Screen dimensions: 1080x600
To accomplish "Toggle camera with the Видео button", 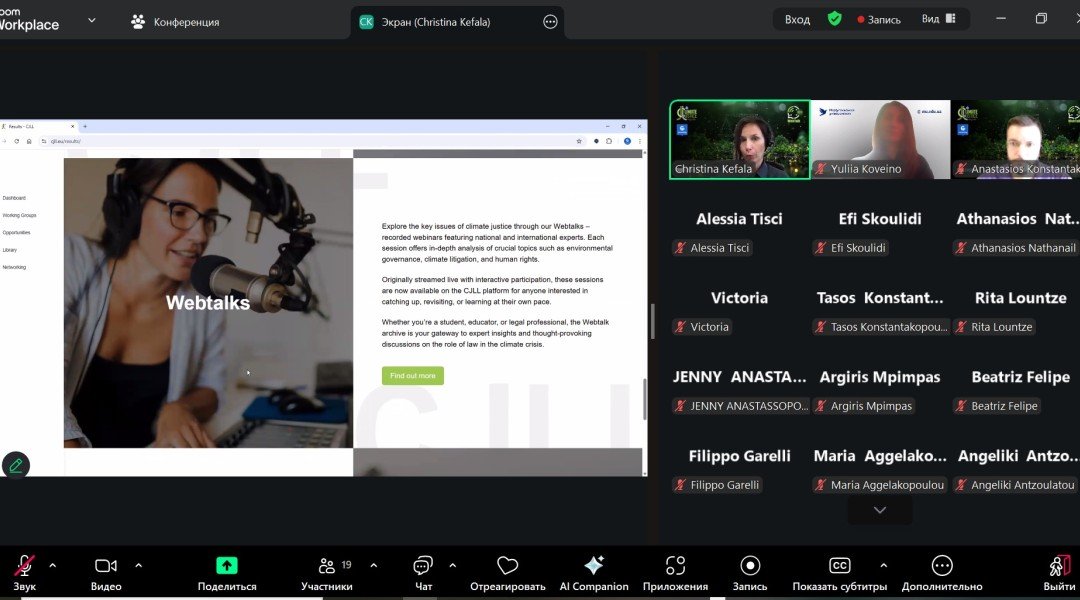I will (x=106, y=566).
